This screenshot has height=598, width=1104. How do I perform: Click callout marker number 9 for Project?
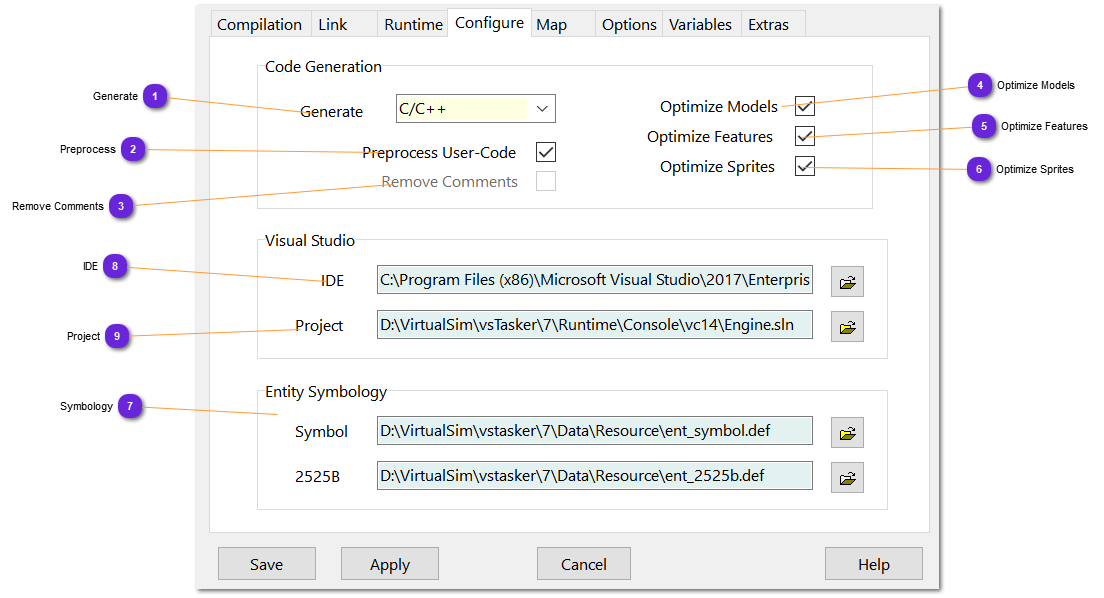tap(117, 336)
